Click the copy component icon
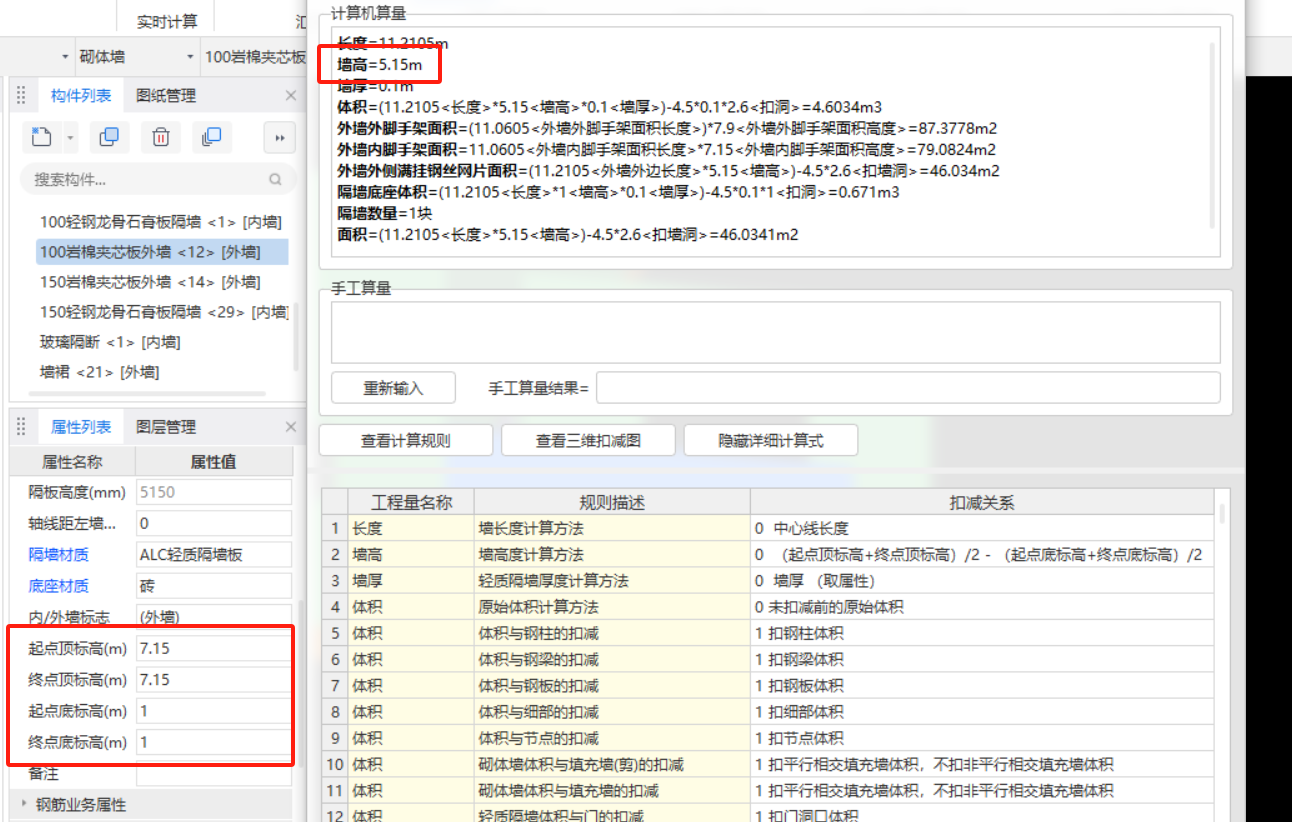Image resolution: width=1292 pixels, height=822 pixels. click(110, 137)
